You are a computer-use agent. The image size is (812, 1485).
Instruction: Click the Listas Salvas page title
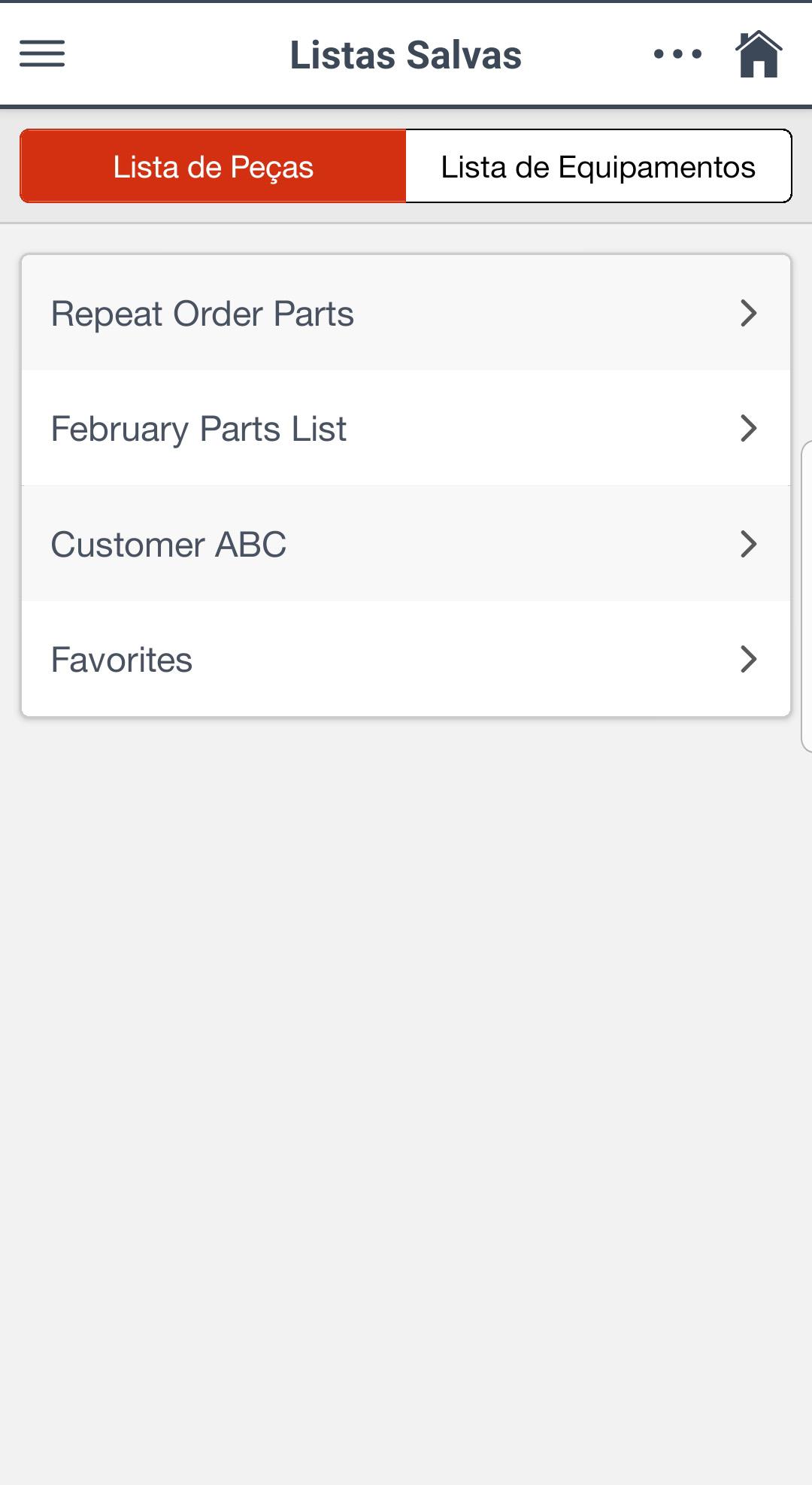(406, 55)
